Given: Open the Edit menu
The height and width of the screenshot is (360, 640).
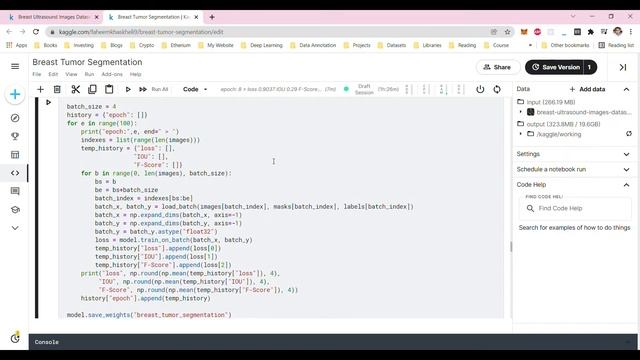Looking at the screenshot, I should pos(53,74).
